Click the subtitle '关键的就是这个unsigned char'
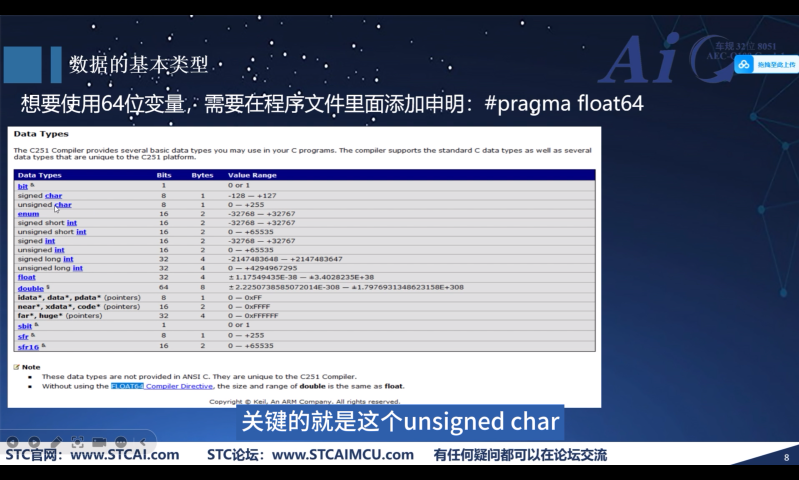799x480 pixels. click(400, 422)
